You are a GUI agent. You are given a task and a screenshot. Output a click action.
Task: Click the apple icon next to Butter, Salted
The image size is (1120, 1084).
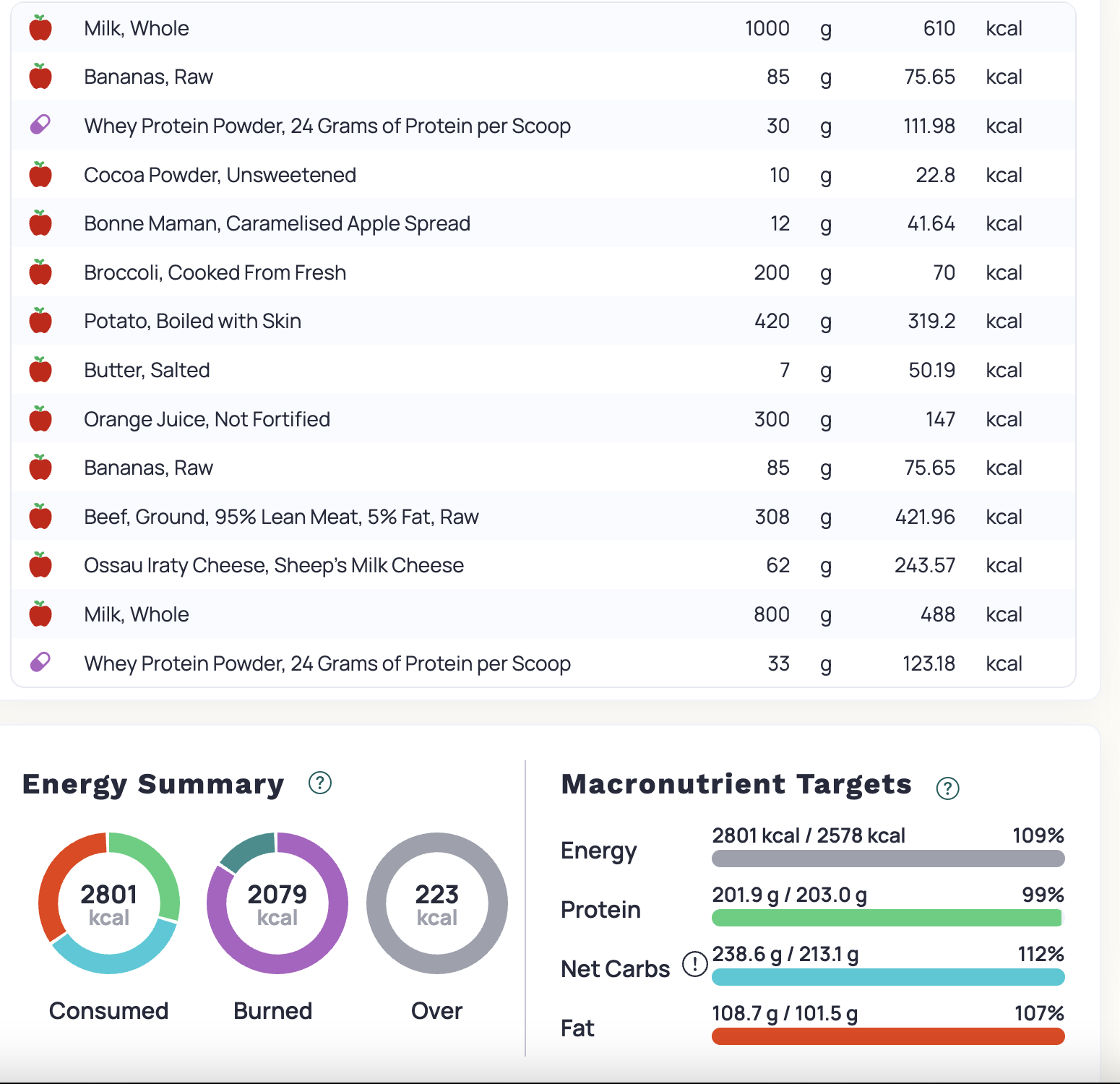pyautogui.click(x=40, y=370)
